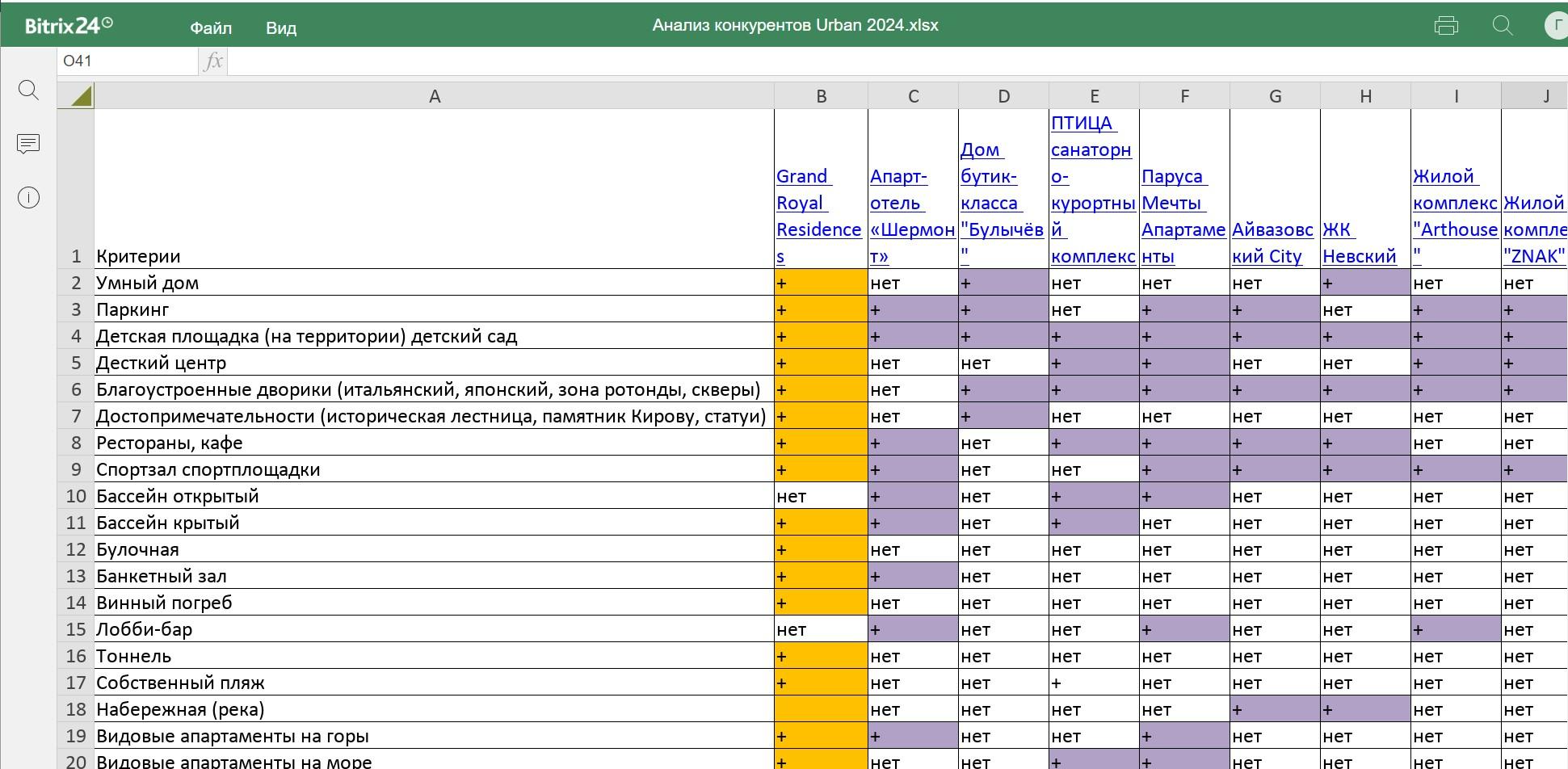Screen dimensions: 1568x769
Task: Select the "Паркинг" cell
Action: tap(435, 309)
